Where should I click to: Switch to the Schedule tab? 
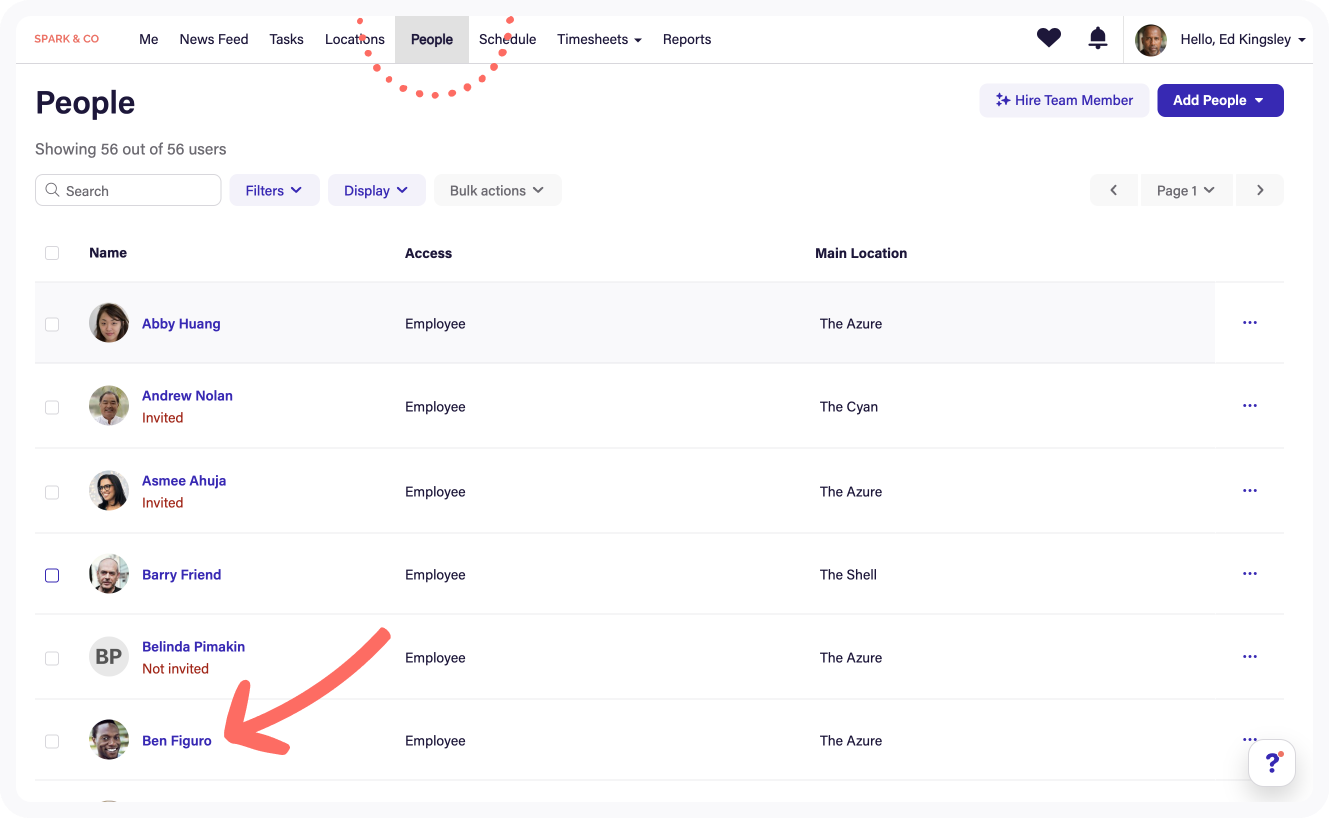coord(508,40)
